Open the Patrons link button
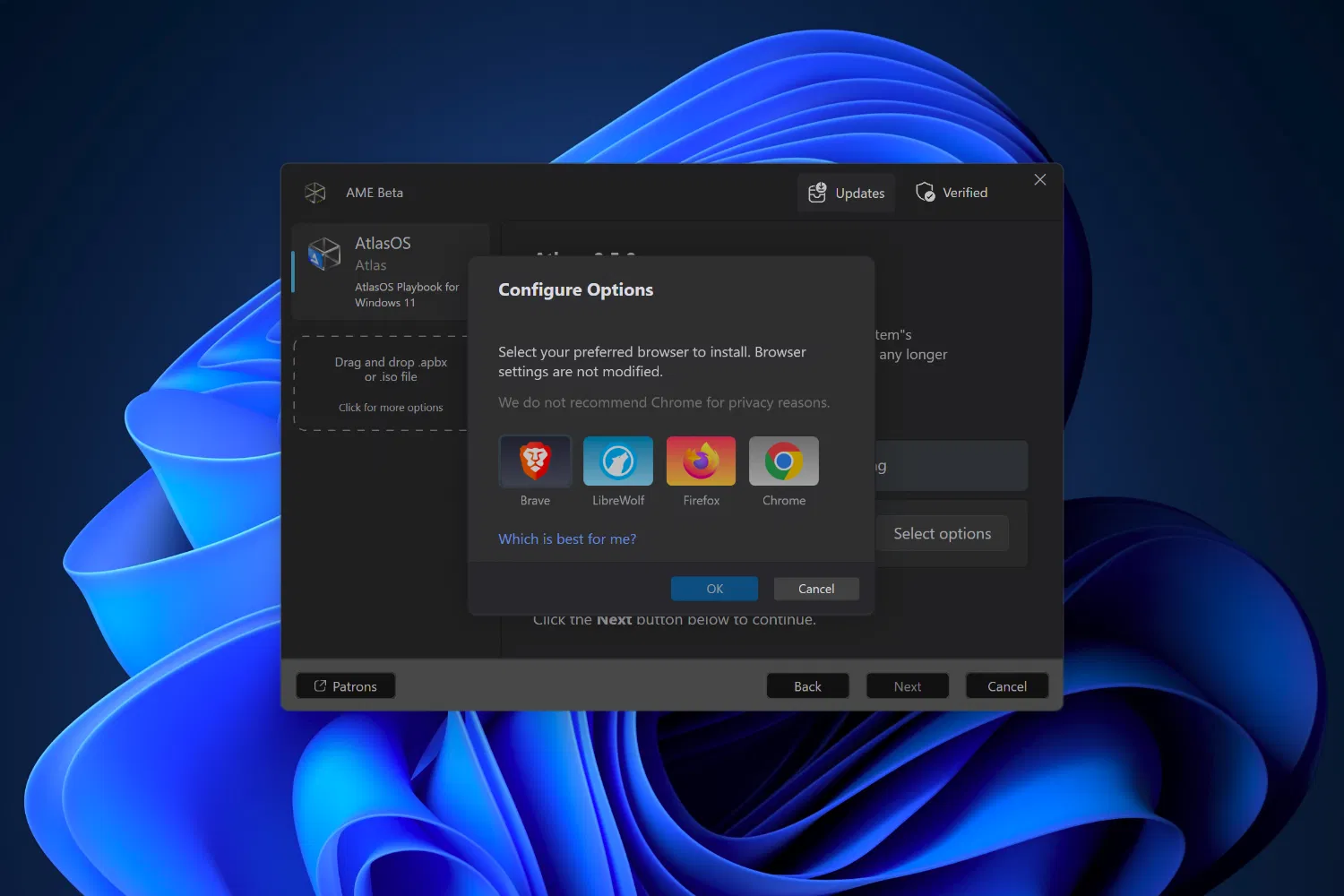 pos(346,686)
